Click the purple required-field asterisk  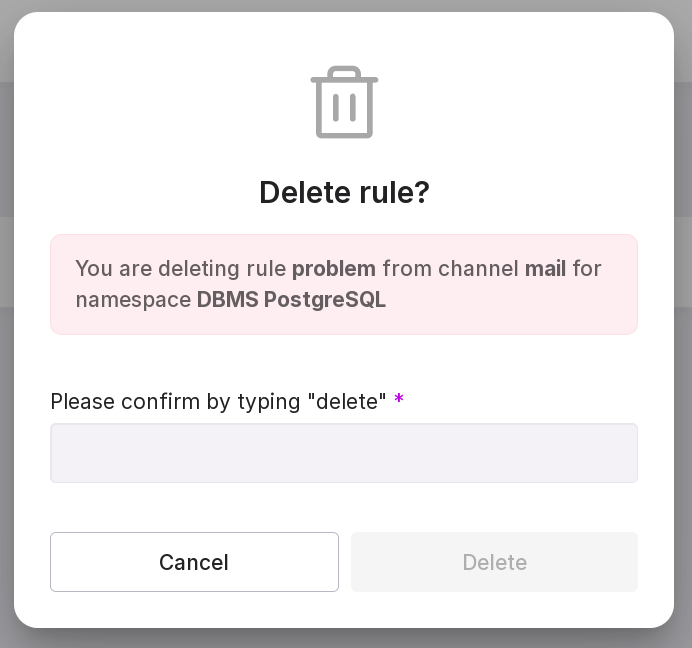399,400
